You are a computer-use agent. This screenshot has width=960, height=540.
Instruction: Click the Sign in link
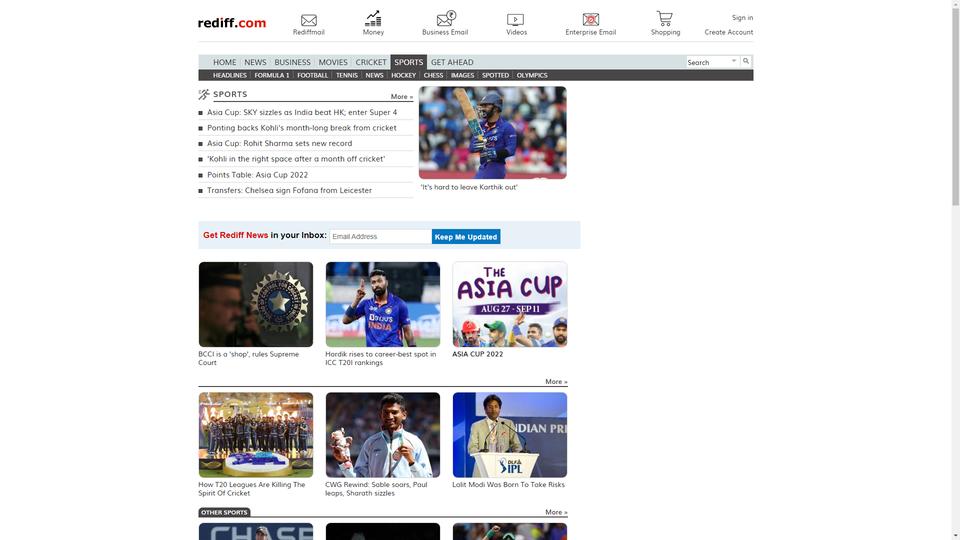(742, 18)
